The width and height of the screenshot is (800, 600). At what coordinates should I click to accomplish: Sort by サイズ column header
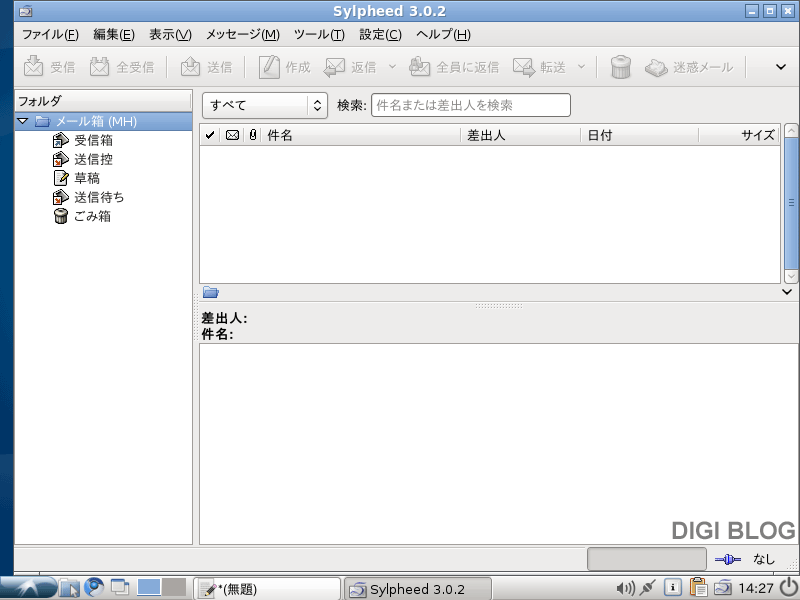coord(739,135)
